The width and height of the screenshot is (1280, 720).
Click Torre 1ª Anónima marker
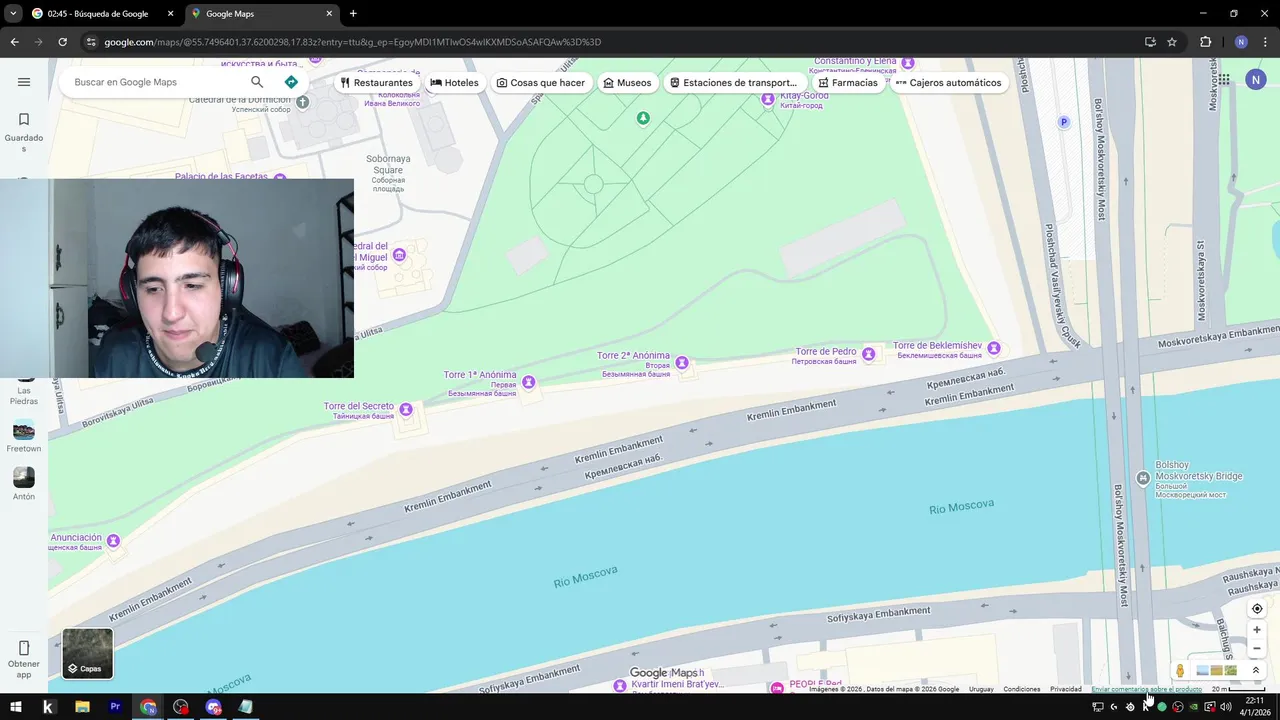529,382
